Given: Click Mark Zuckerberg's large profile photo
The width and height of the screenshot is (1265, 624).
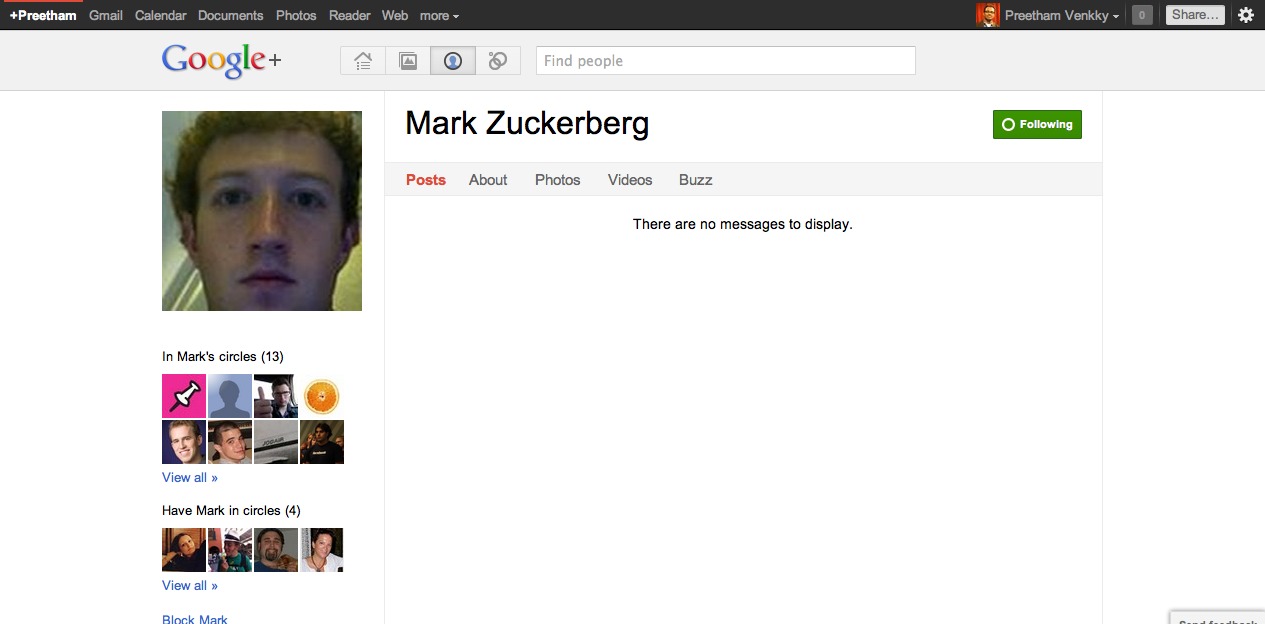Looking at the screenshot, I should pyautogui.click(x=262, y=211).
